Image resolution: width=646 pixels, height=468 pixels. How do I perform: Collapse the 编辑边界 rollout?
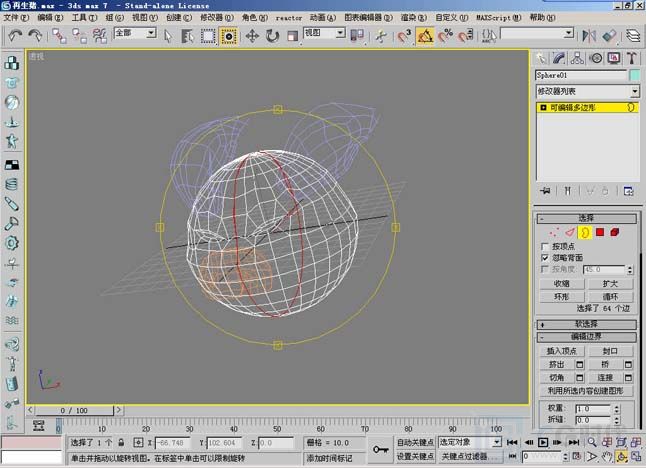coord(586,337)
